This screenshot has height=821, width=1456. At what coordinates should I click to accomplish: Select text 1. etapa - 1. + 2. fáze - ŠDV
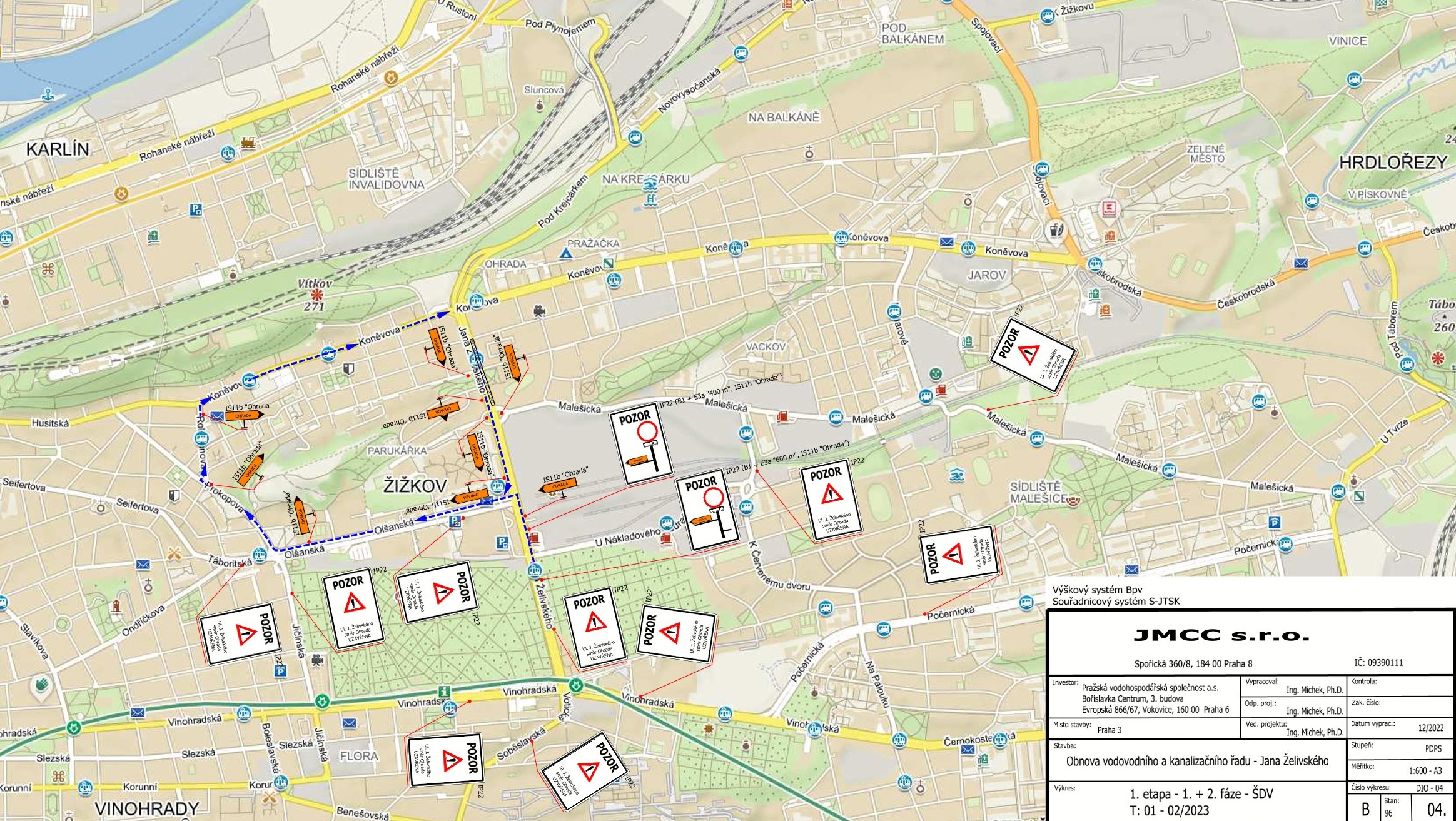coord(1201,794)
